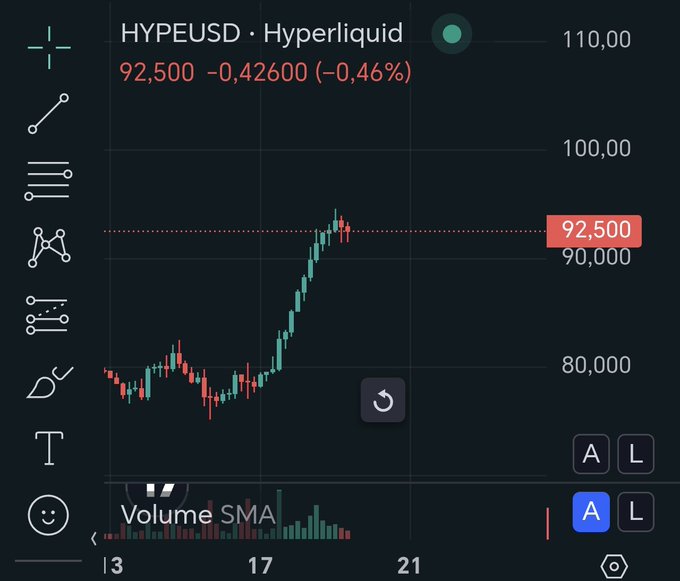This screenshot has width=680, height=581.
Task: Select the crosshair cursor tool
Action: click(49, 47)
